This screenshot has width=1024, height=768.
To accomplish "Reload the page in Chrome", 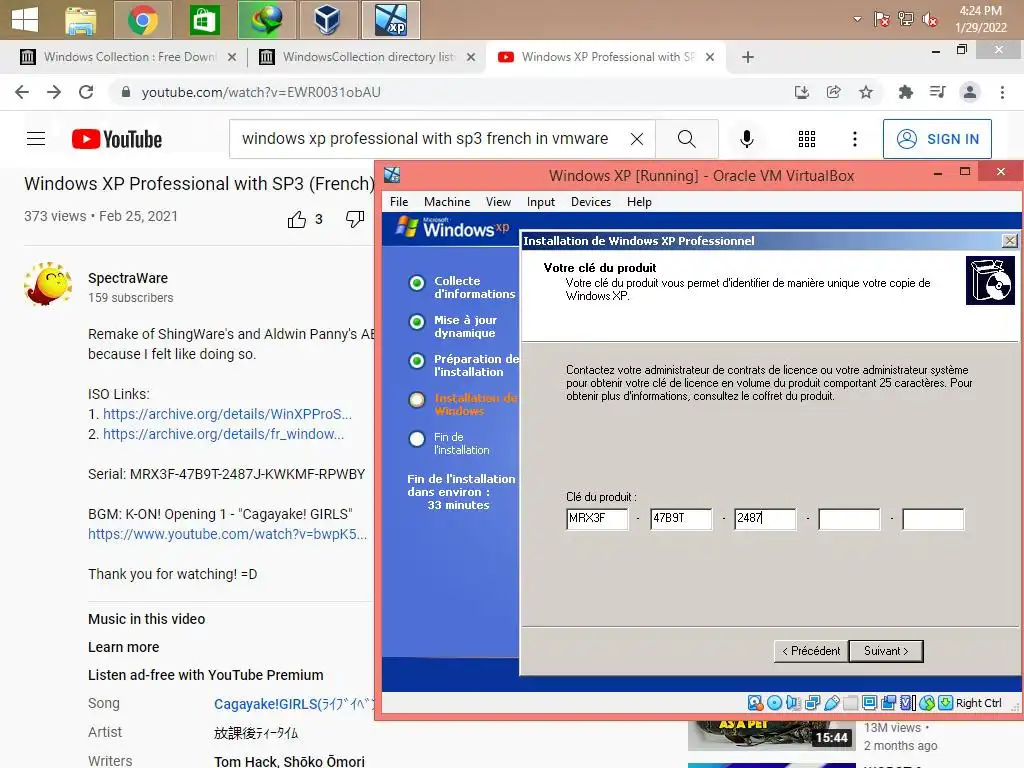I will 86,92.
